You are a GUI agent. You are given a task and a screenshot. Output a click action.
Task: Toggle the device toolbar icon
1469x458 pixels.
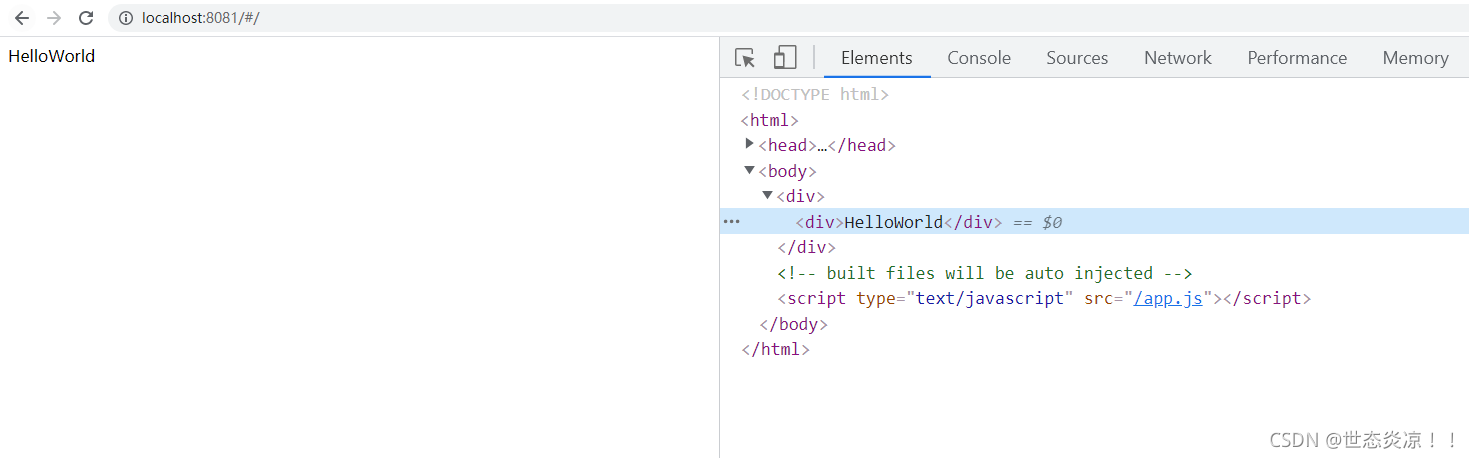785,58
